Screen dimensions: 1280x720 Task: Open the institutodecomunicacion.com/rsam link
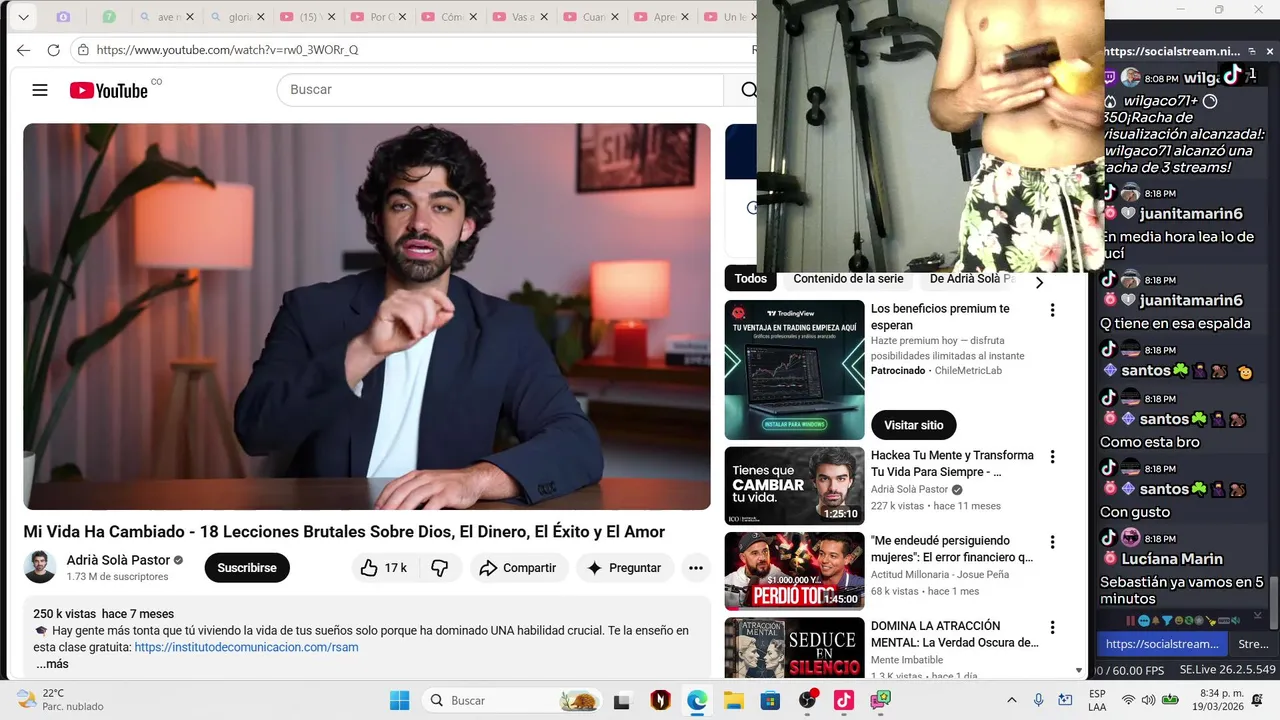click(246, 647)
